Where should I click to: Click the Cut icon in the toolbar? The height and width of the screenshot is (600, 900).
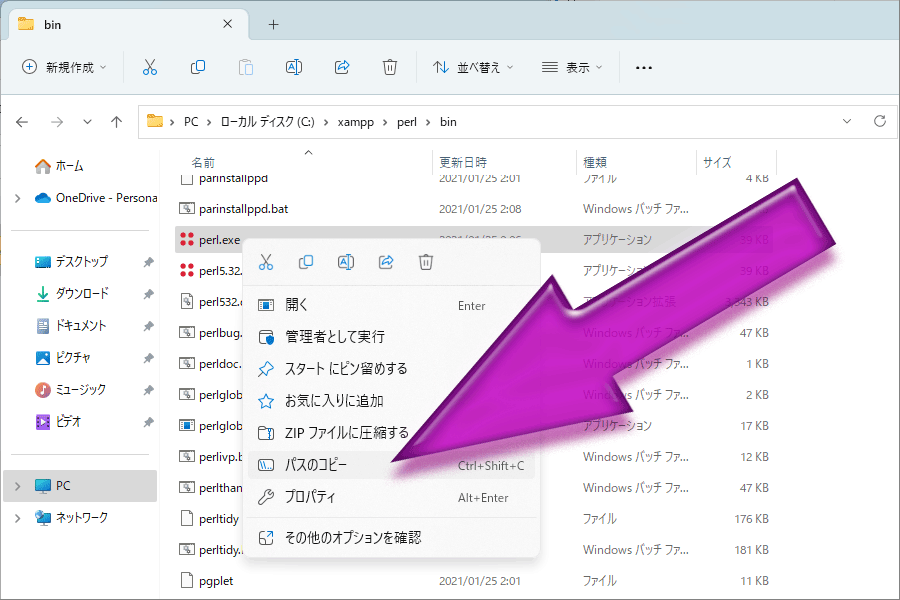pos(150,67)
